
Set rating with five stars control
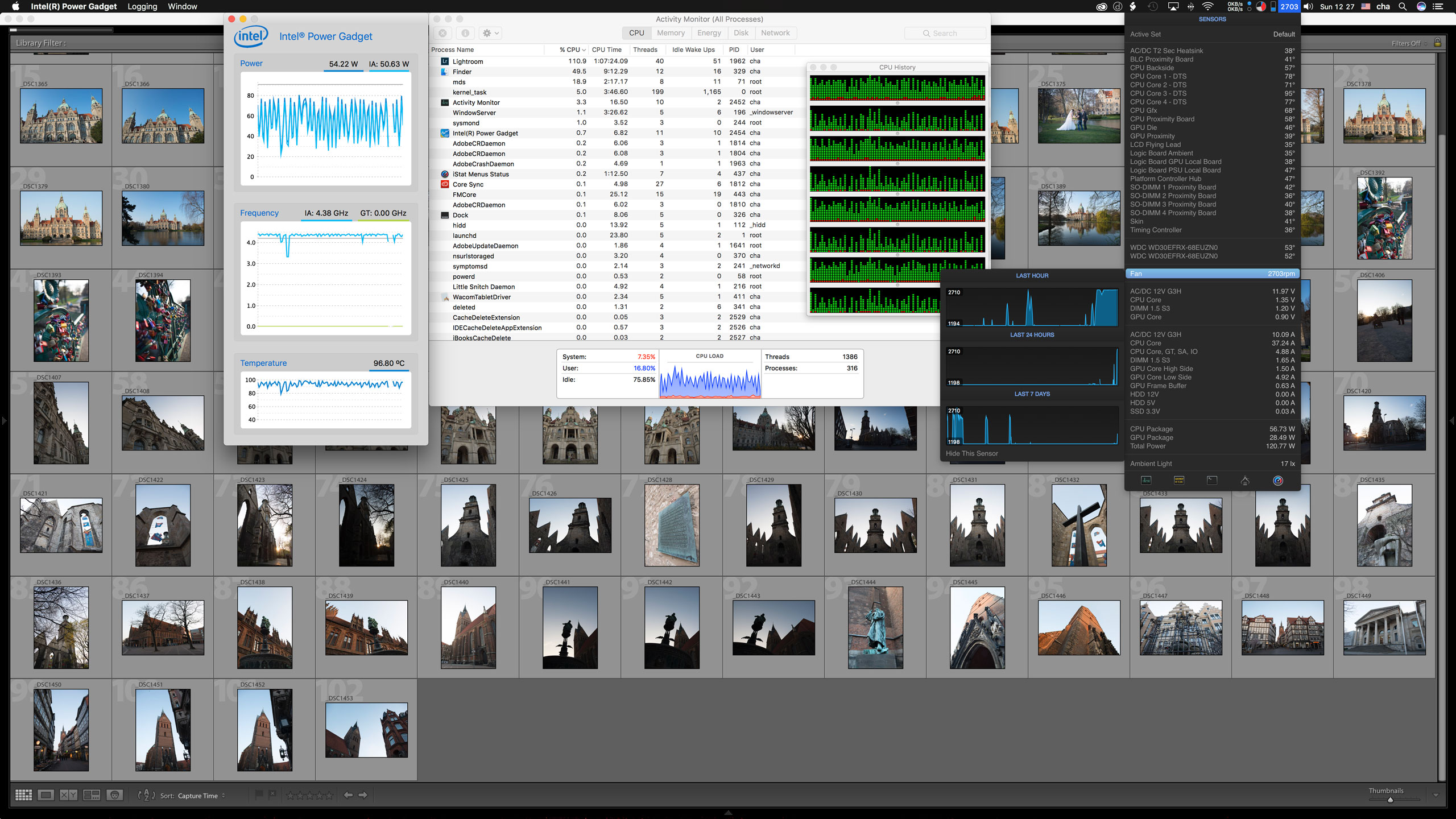309,795
